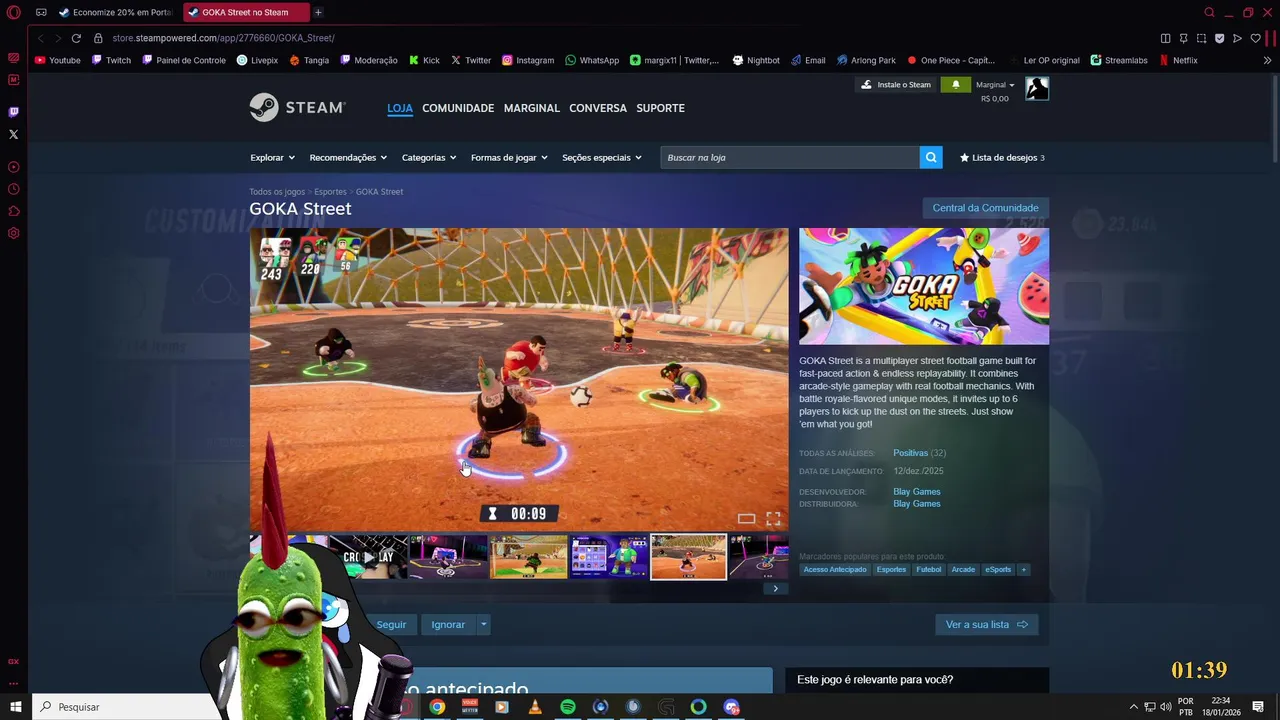This screenshot has height=720, width=1280.
Task: Click the search magnifier button
Action: [x=931, y=157]
